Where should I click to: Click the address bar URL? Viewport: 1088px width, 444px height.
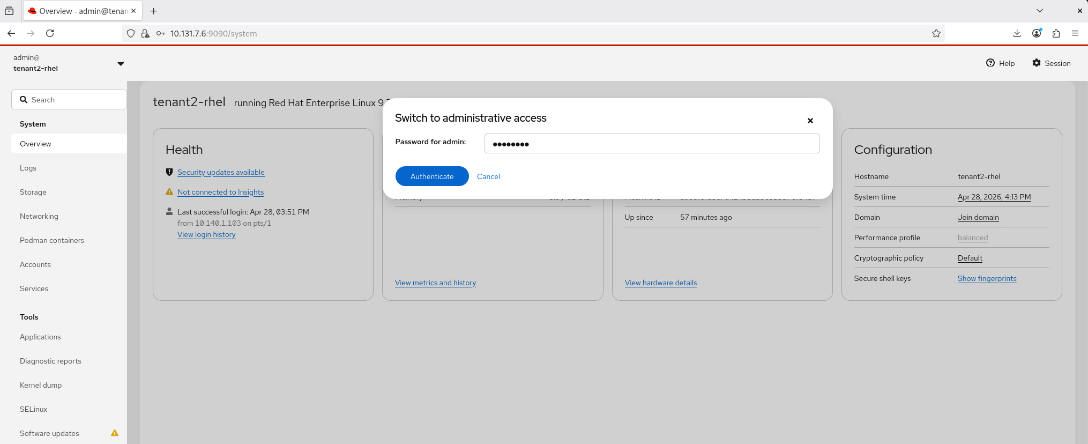pos(214,33)
